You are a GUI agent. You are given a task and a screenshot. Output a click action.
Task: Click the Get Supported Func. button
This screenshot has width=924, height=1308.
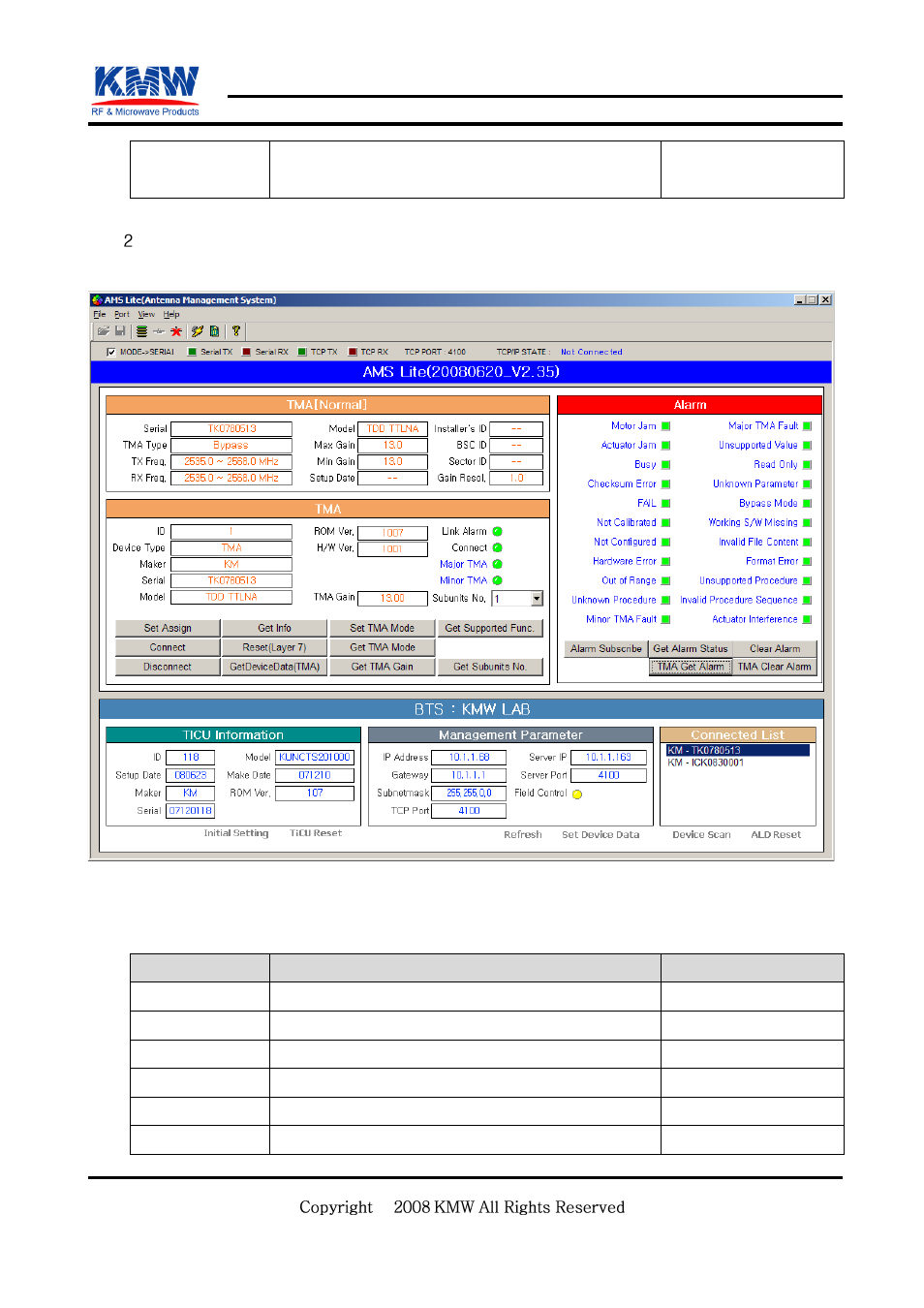[489, 629]
